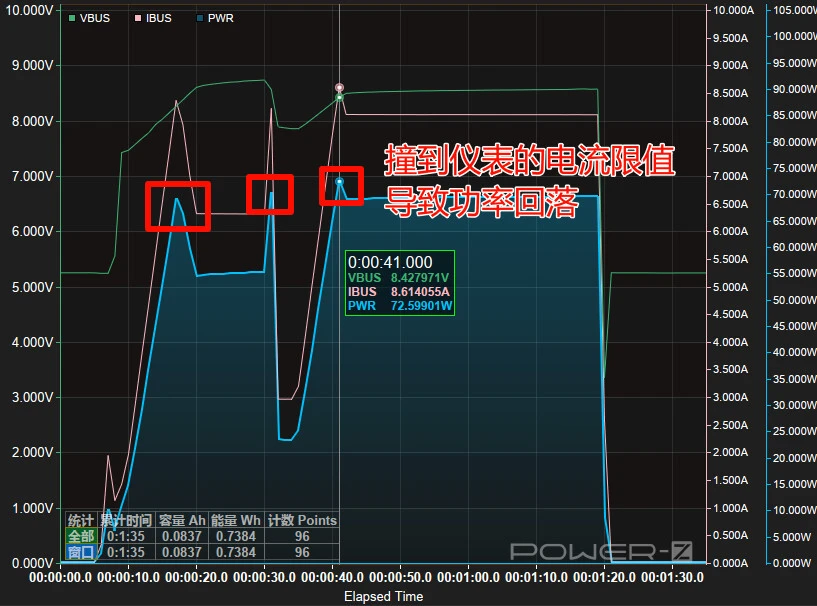Click the 累计时间 column header
Image resolution: width=817 pixels, height=606 pixels.
[x=126, y=520]
